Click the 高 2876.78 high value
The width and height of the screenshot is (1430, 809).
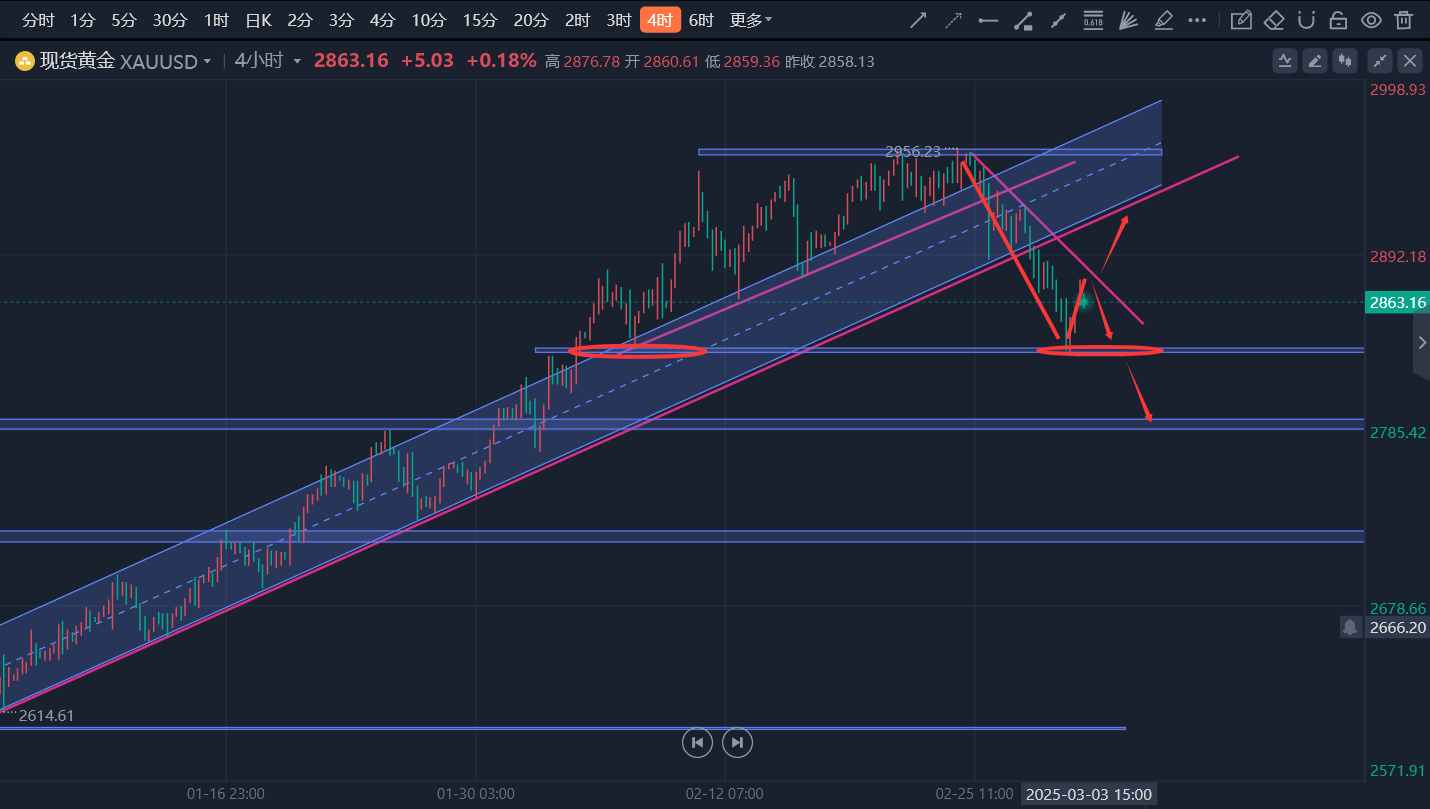582,61
